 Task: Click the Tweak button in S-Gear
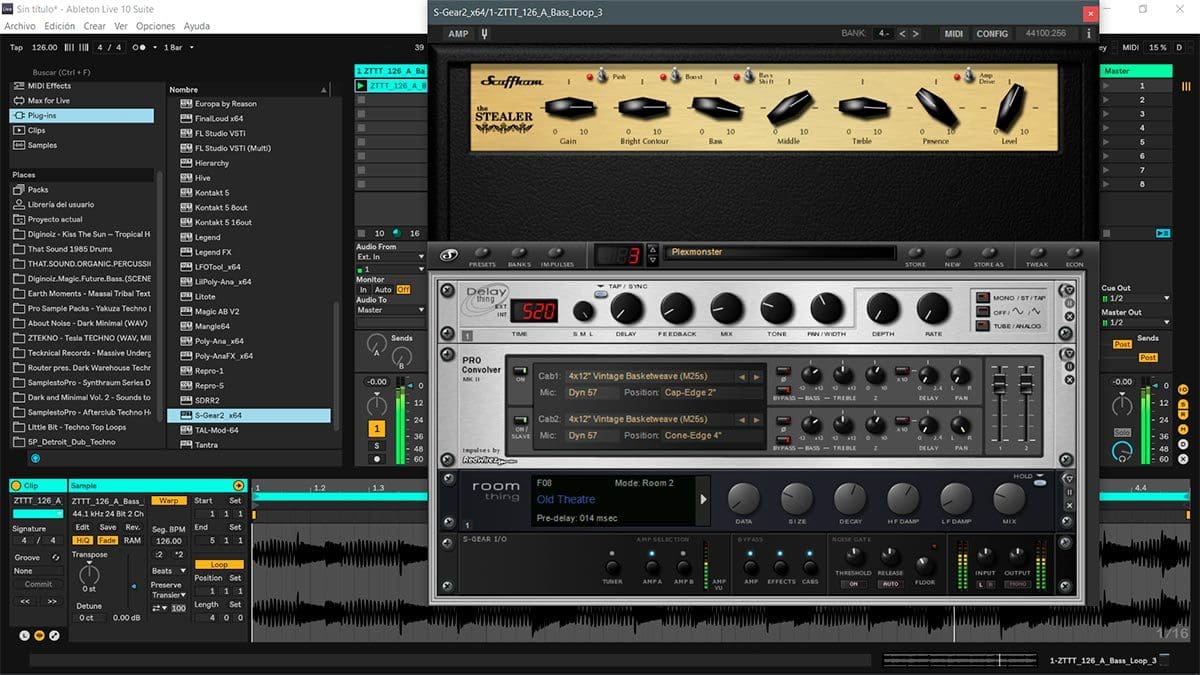(1036, 253)
